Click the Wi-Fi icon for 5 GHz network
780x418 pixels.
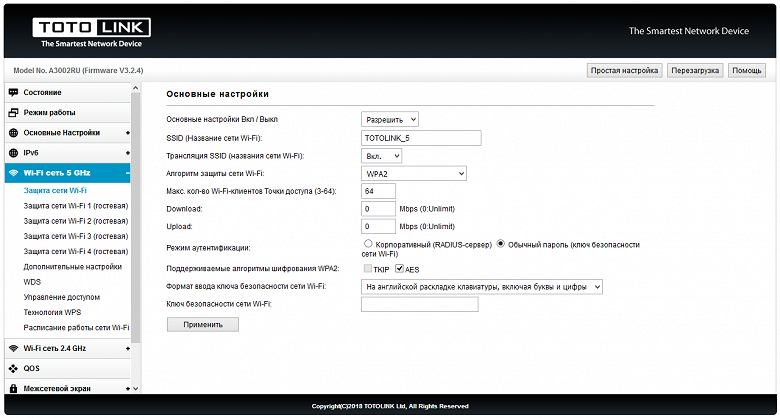click(13, 173)
